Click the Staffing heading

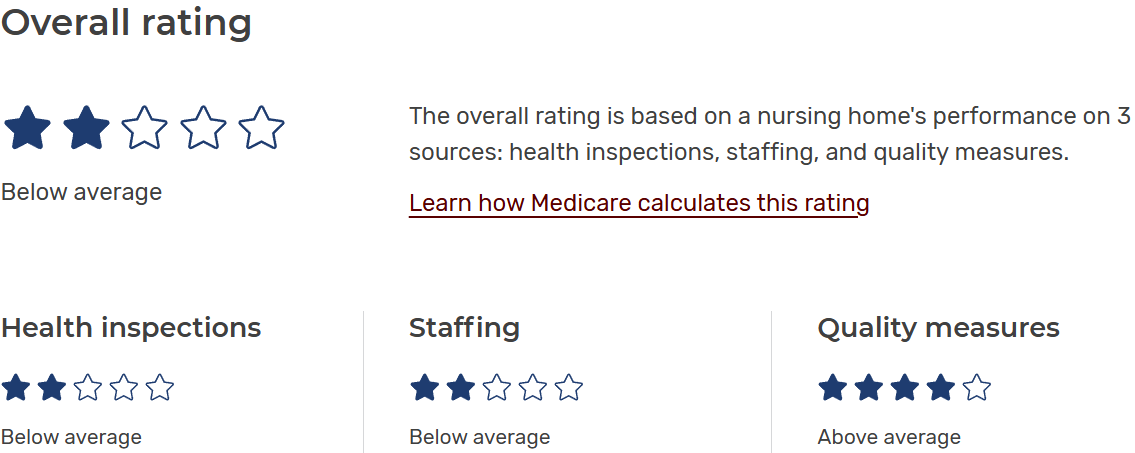(464, 328)
